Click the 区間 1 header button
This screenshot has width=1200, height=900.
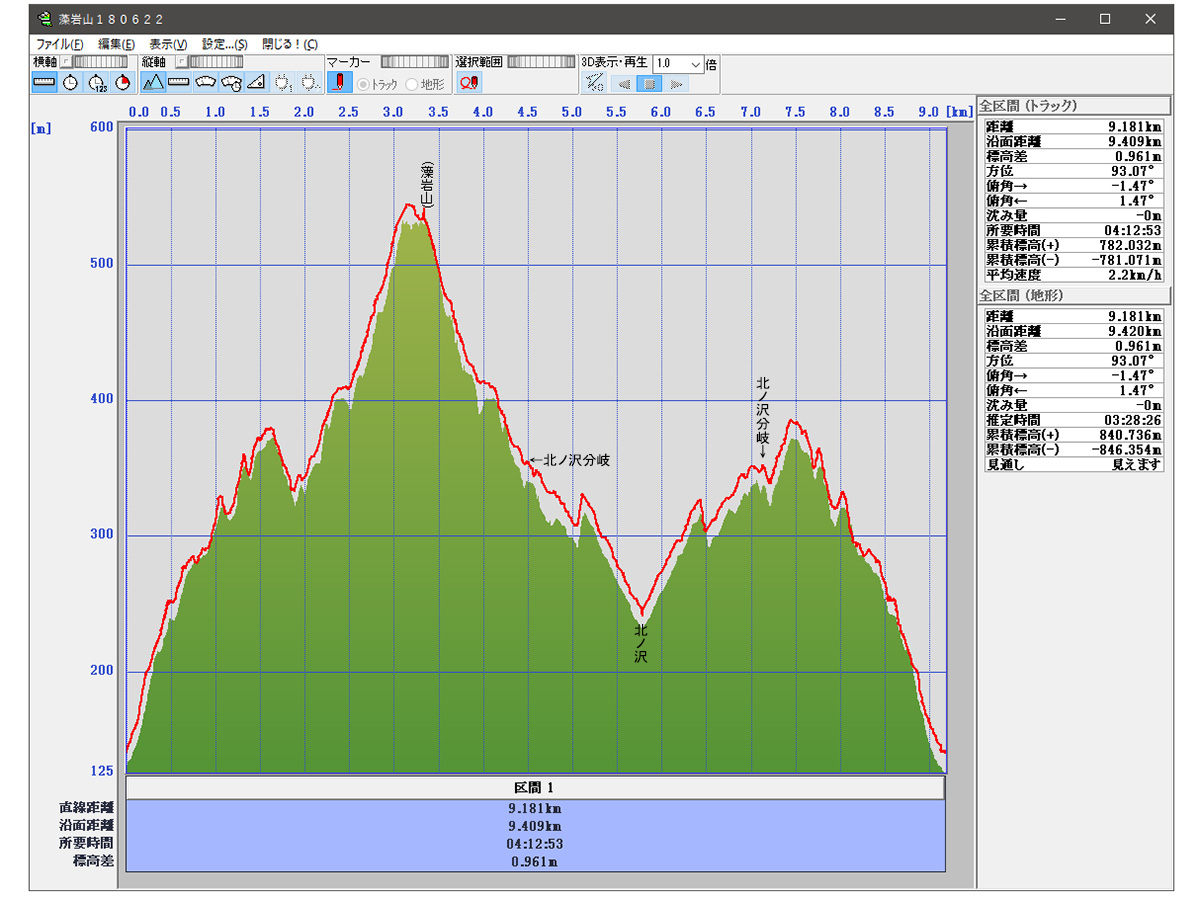tap(535, 788)
